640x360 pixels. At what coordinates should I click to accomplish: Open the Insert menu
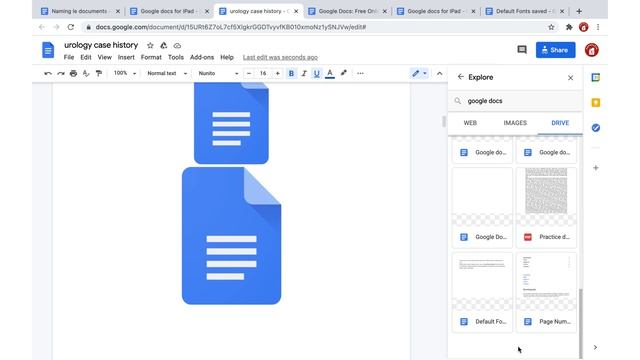pyautogui.click(x=126, y=58)
